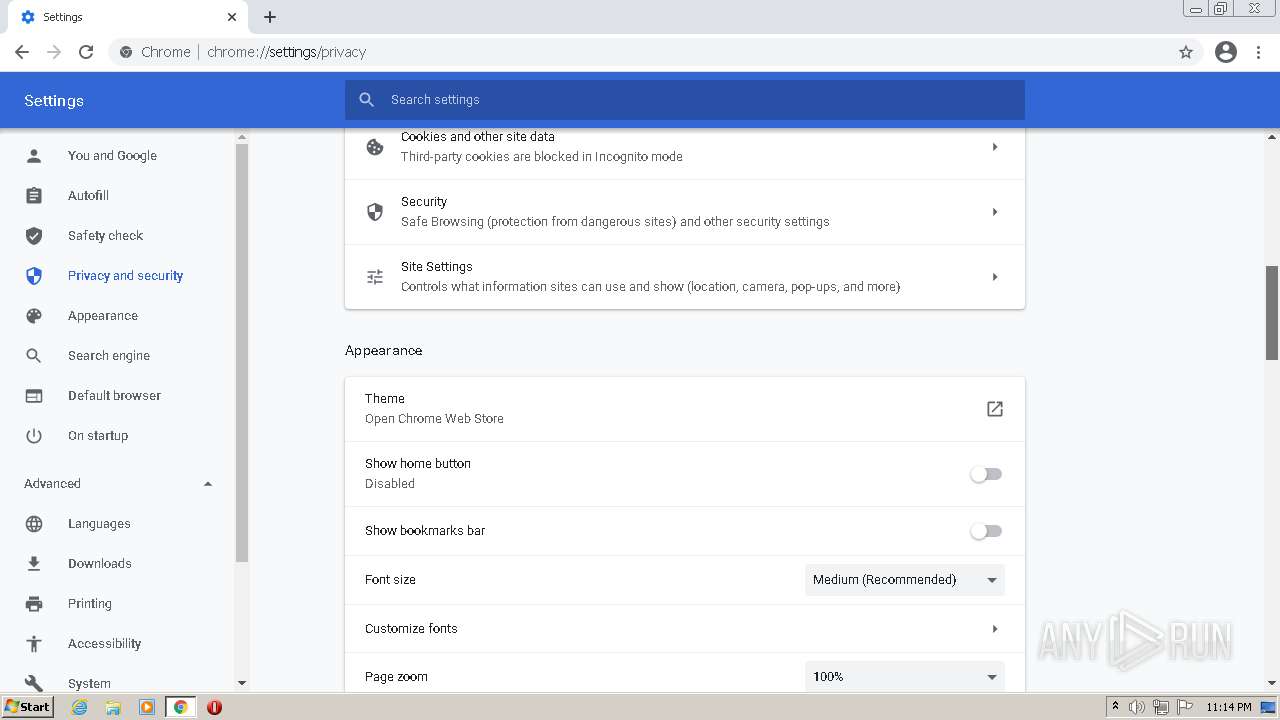This screenshot has width=1280, height=720.
Task: Open Customize fonts settings
Action: click(685, 629)
